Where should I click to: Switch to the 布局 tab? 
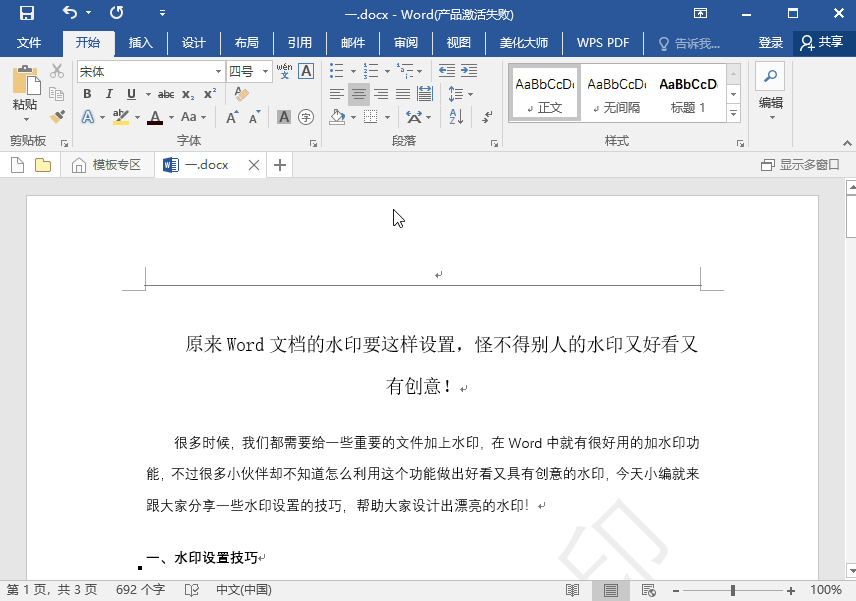(x=246, y=43)
